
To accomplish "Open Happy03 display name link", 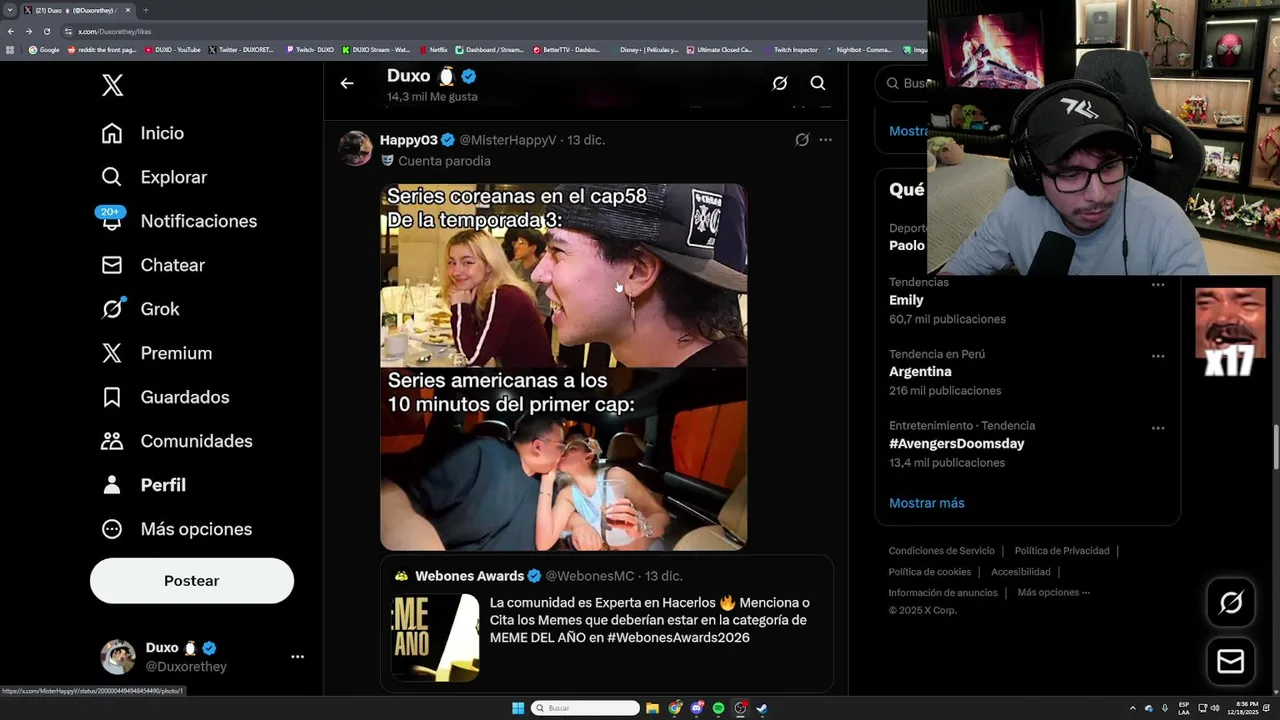I will pos(409,140).
